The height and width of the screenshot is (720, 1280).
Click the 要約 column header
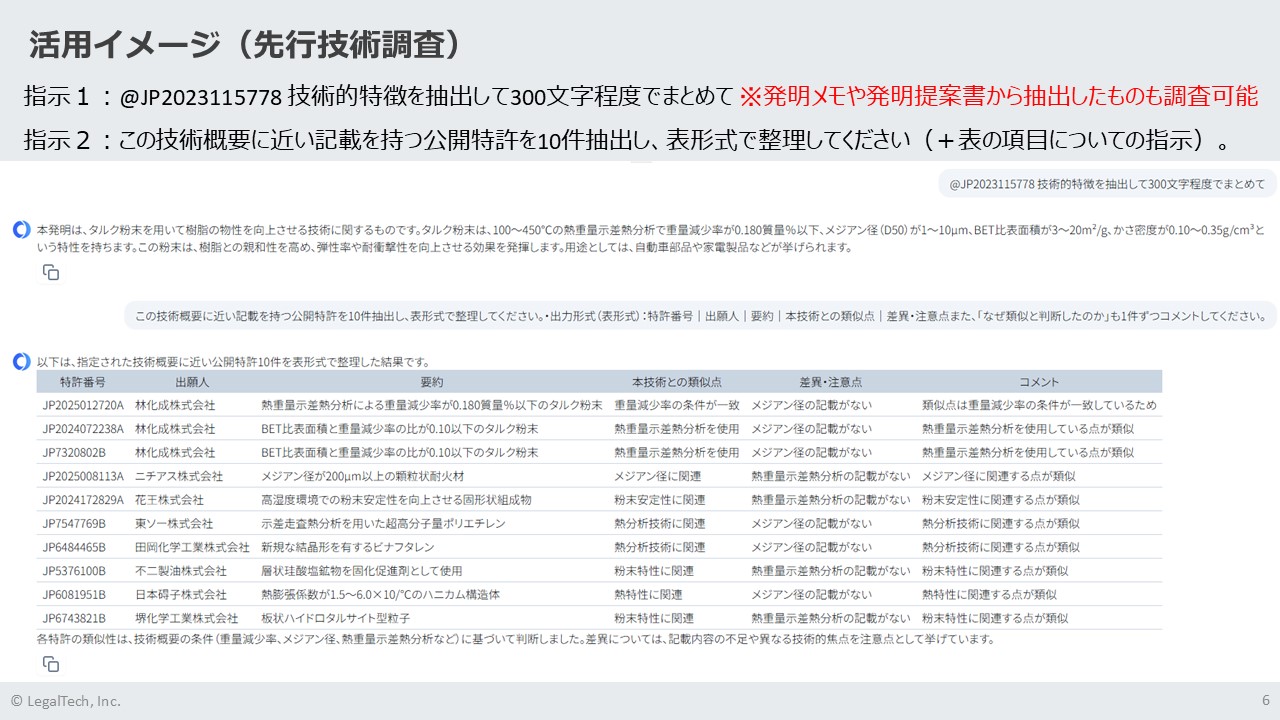pyautogui.click(x=431, y=382)
